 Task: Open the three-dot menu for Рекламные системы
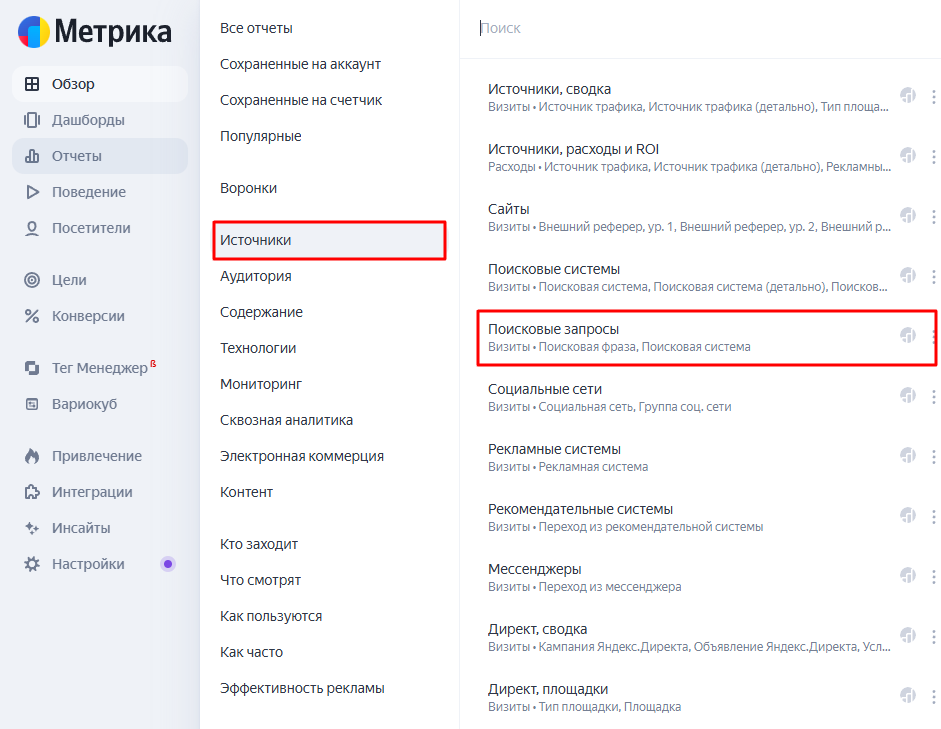tap(934, 457)
